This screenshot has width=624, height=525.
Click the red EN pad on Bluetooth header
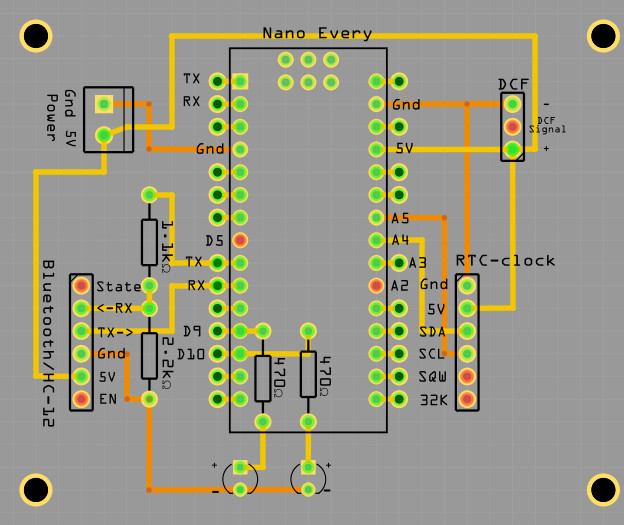point(81,399)
